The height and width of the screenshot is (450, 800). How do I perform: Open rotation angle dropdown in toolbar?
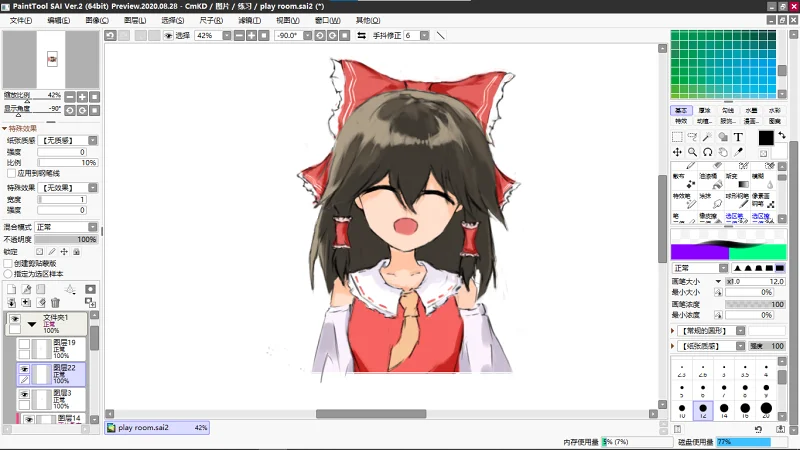pos(308,35)
